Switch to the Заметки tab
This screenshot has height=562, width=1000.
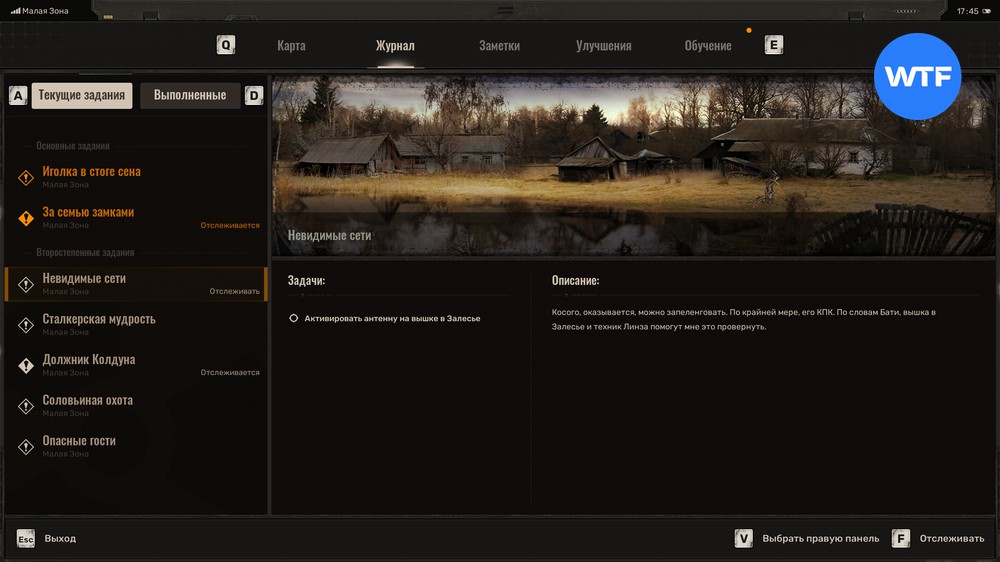[x=499, y=46]
